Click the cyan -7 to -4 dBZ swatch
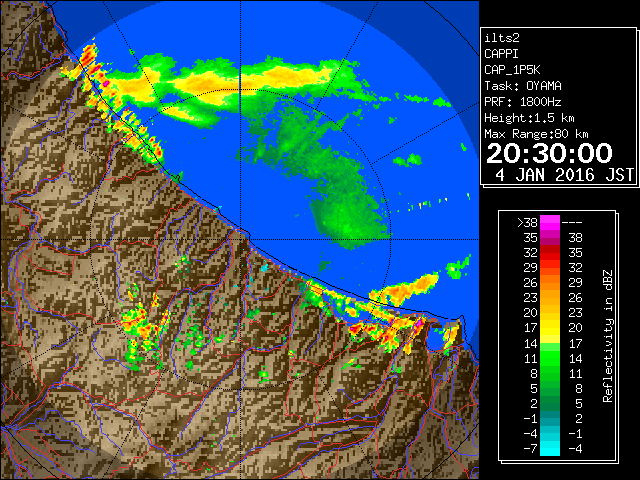This screenshot has height=480, width=640. (550, 448)
